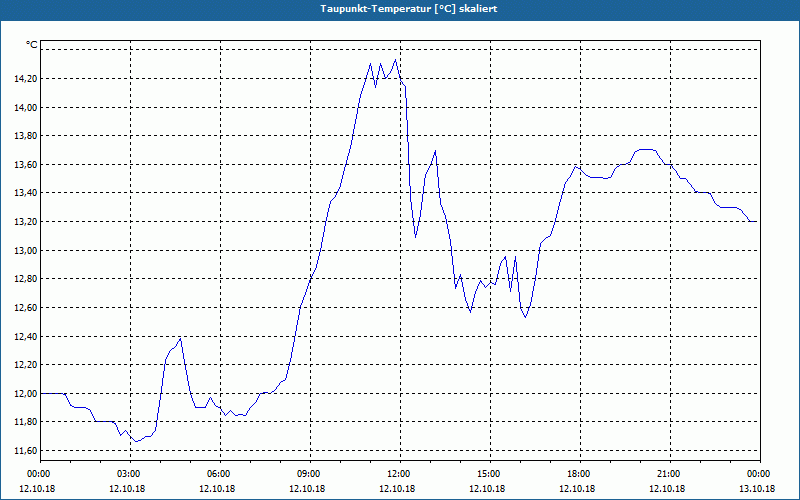The width and height of the screenshot is (800, 500).
Task: Click the °C unit label
Action: pos(32,45)
